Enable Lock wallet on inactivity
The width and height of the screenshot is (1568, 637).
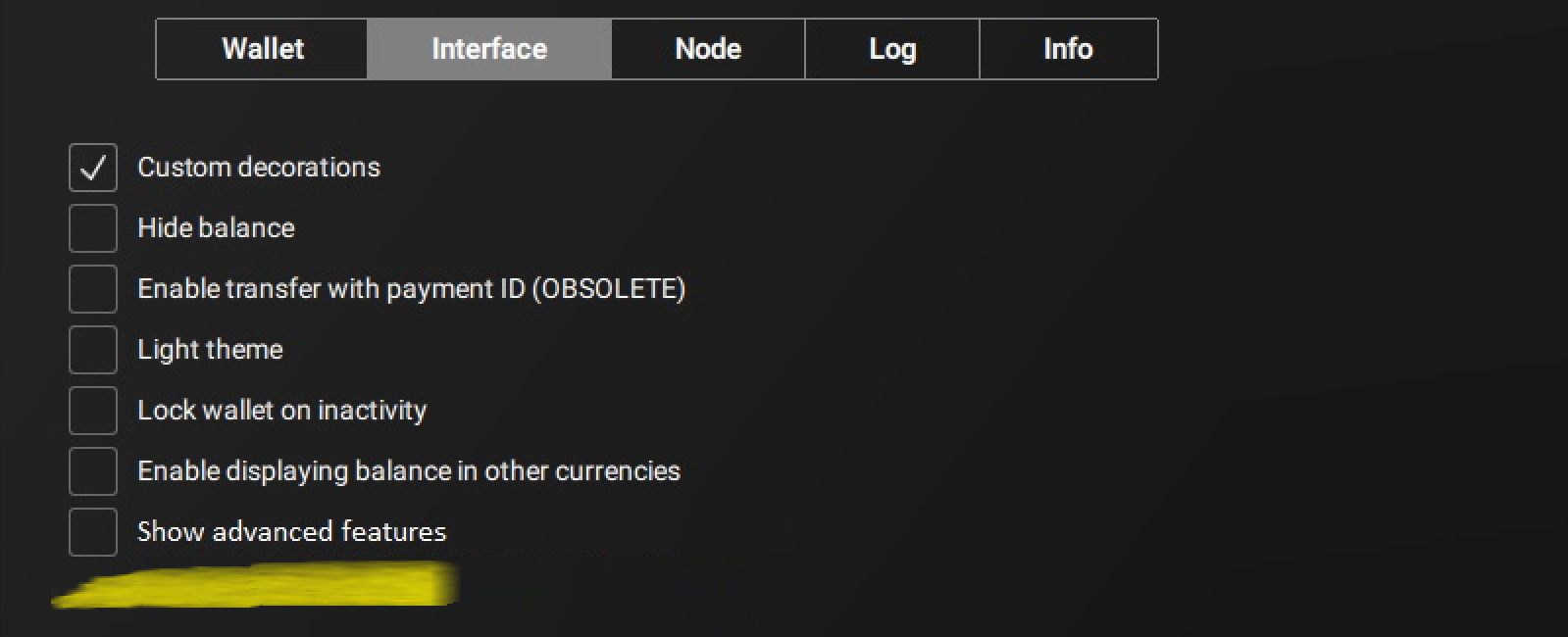click(x=93, y=411)
